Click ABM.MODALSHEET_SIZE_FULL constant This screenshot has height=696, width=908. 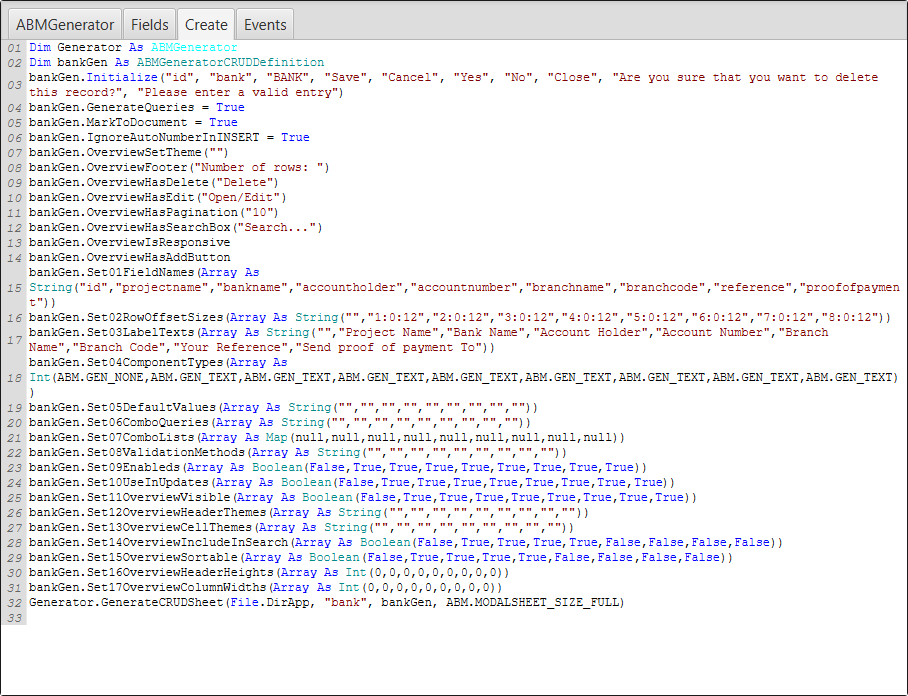[x=532, y=603]
